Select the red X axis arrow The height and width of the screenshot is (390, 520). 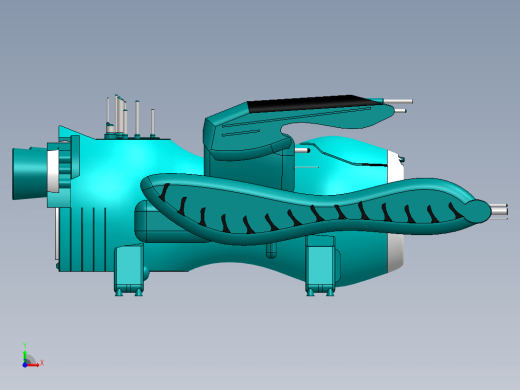coord(33,365)
